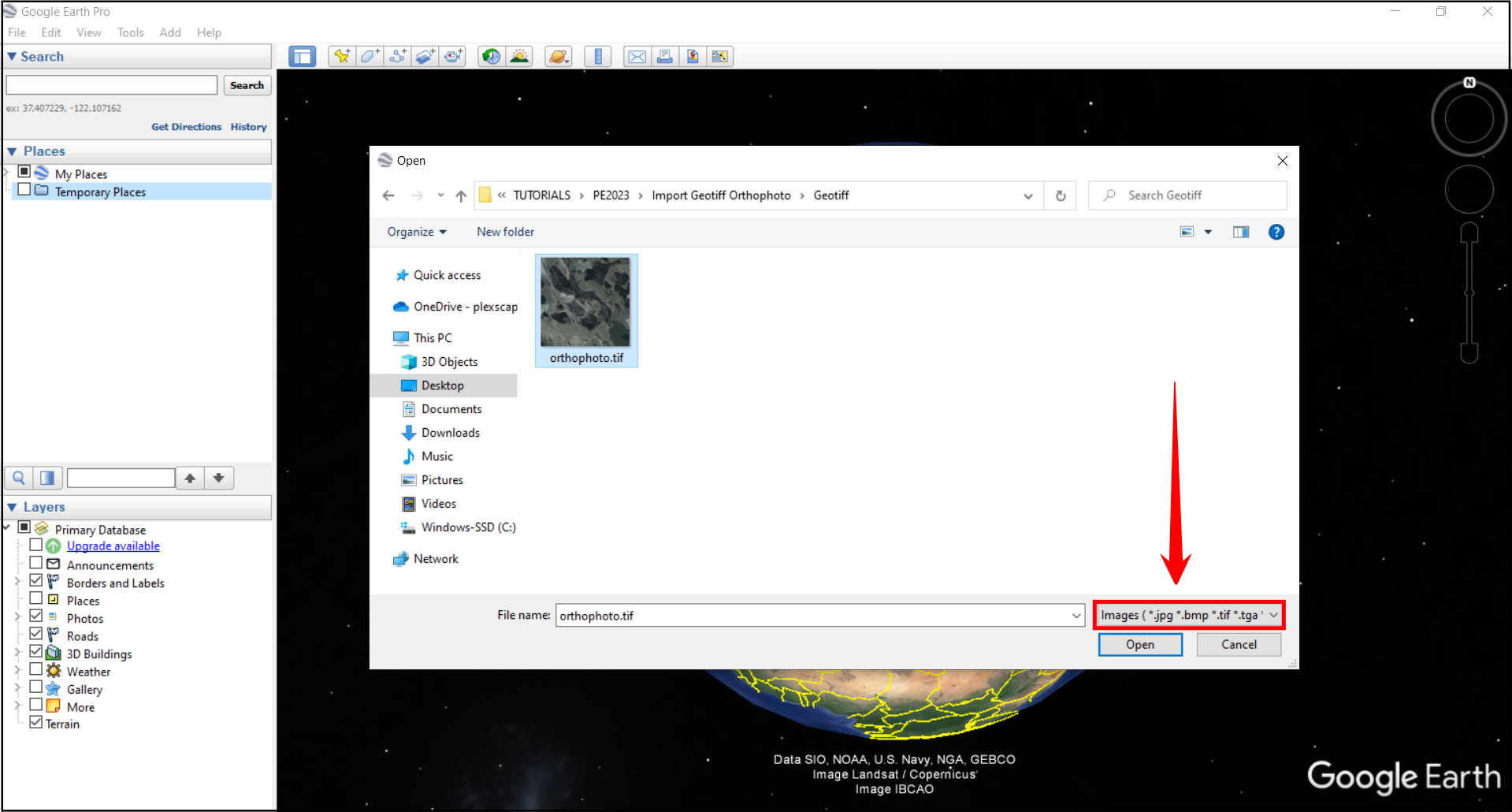
Task: Toggle the My Places checkbox
Action: pyautogui.click(x=24, y=172)
